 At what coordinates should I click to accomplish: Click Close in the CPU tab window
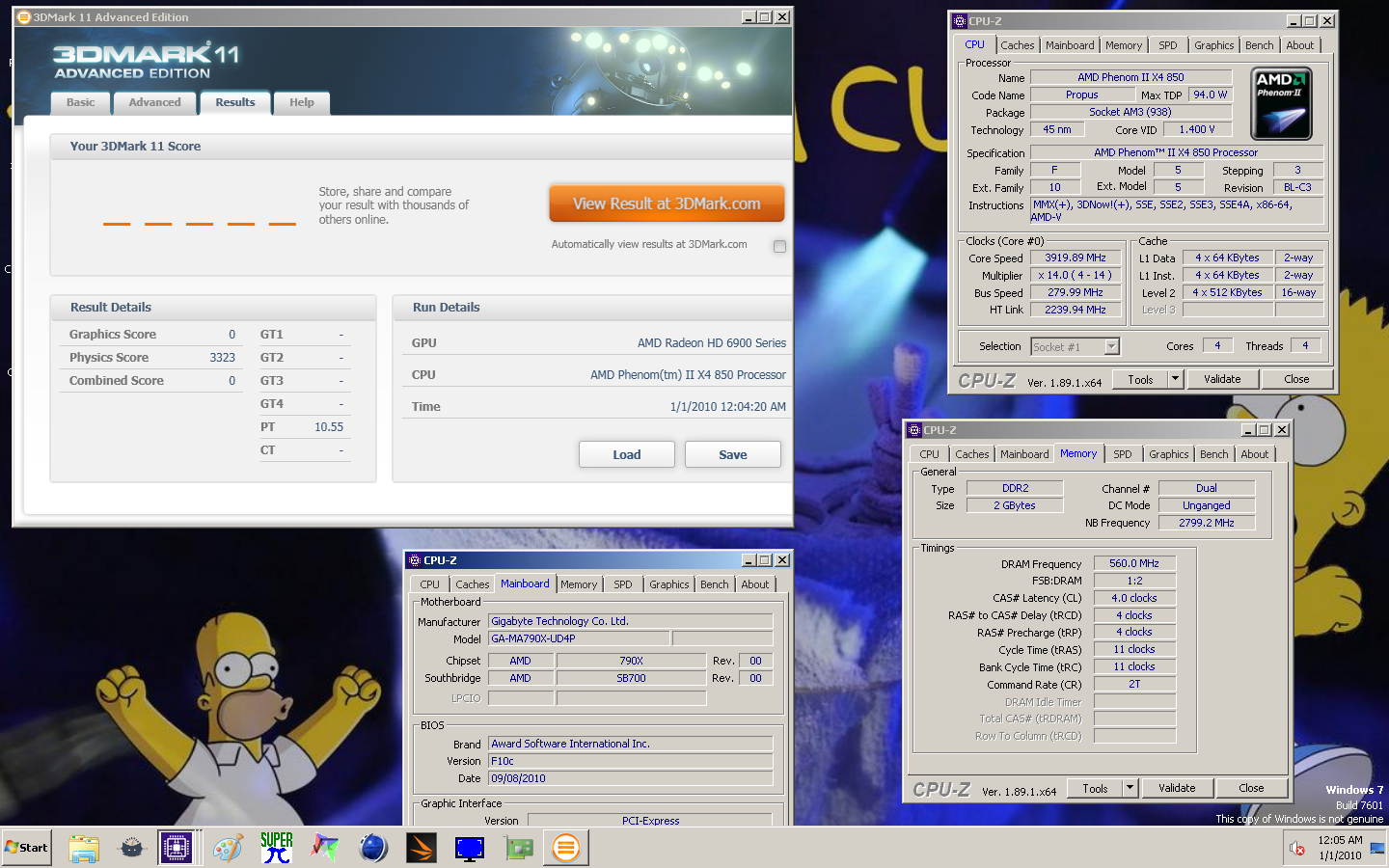pyautogui.click(x=1296, y=379)
